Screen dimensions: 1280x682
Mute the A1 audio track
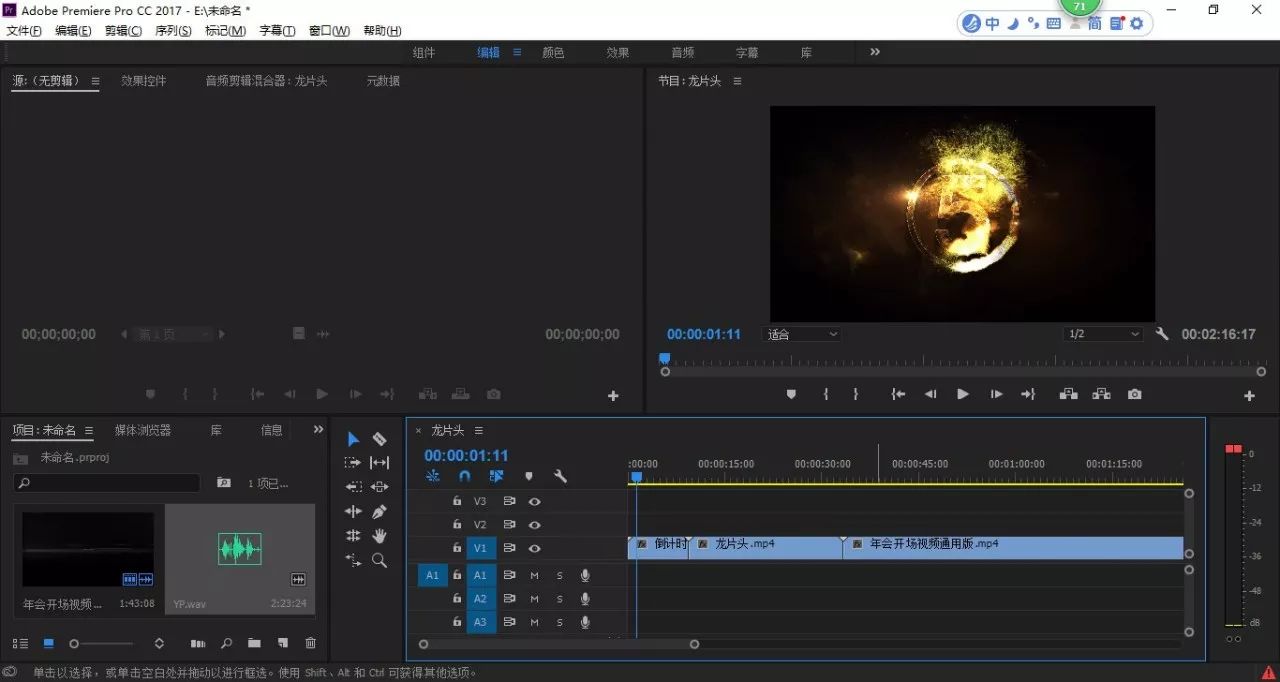point(534,574)
